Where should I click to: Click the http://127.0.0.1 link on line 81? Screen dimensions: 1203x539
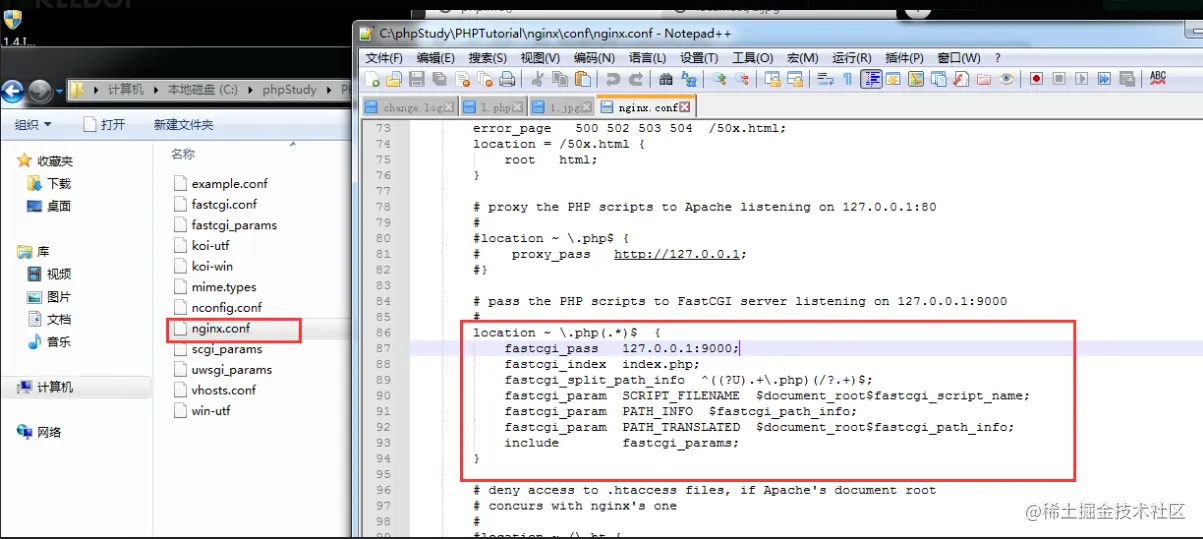pyautogui.click(x=678, y=254)
